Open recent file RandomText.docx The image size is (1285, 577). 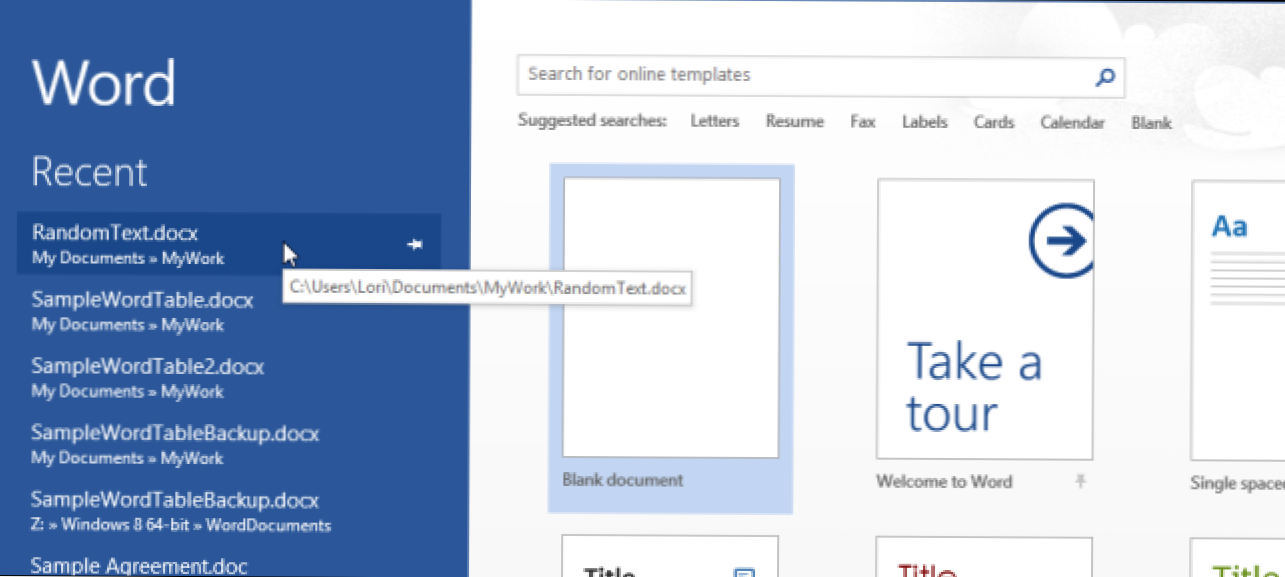115,234
